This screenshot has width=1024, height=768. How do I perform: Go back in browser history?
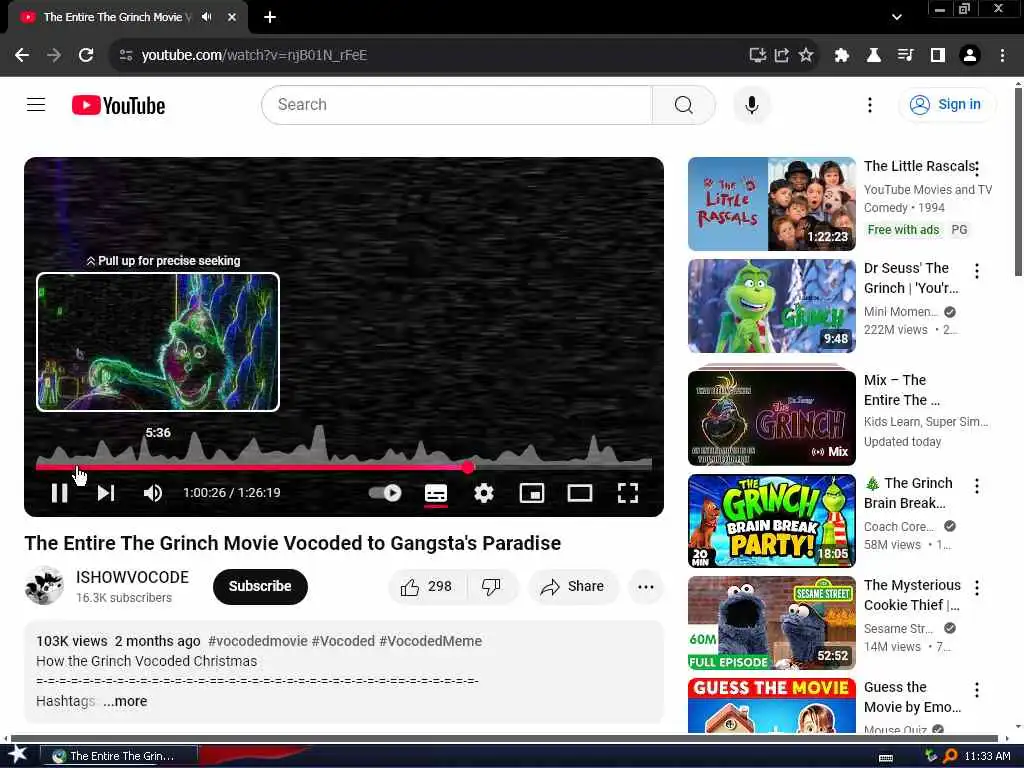[22, 56]
